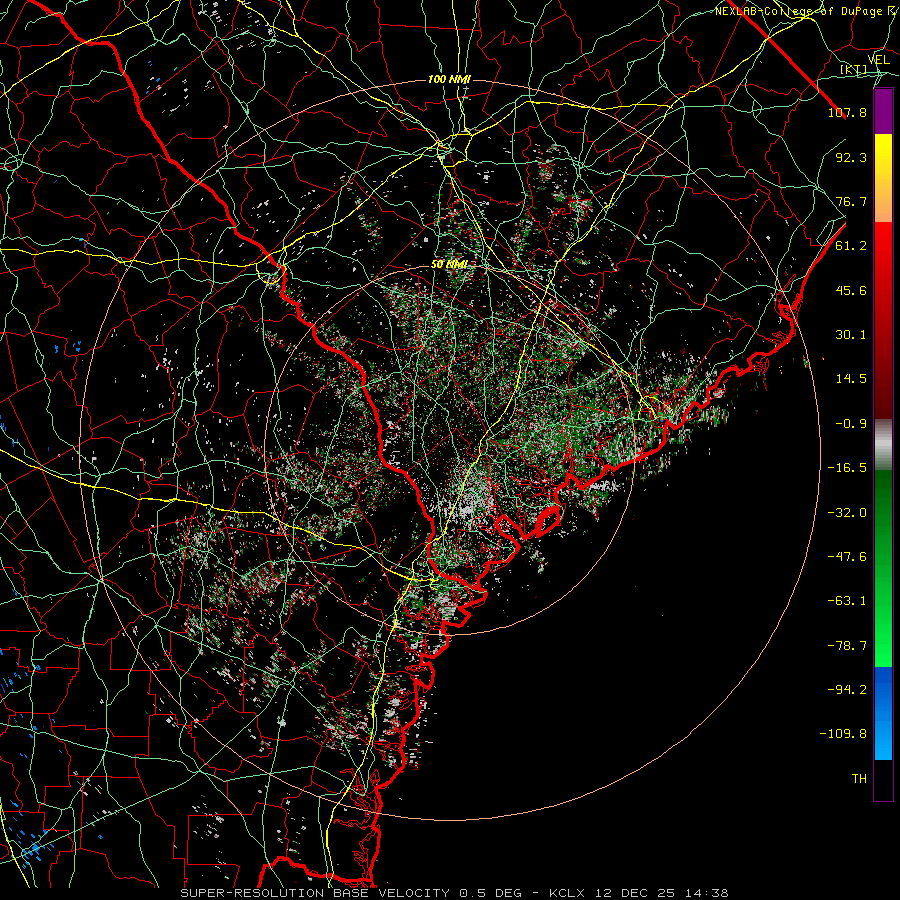Click the 45.6 legend value
900x900 pixels.
[x=851, y=290]
